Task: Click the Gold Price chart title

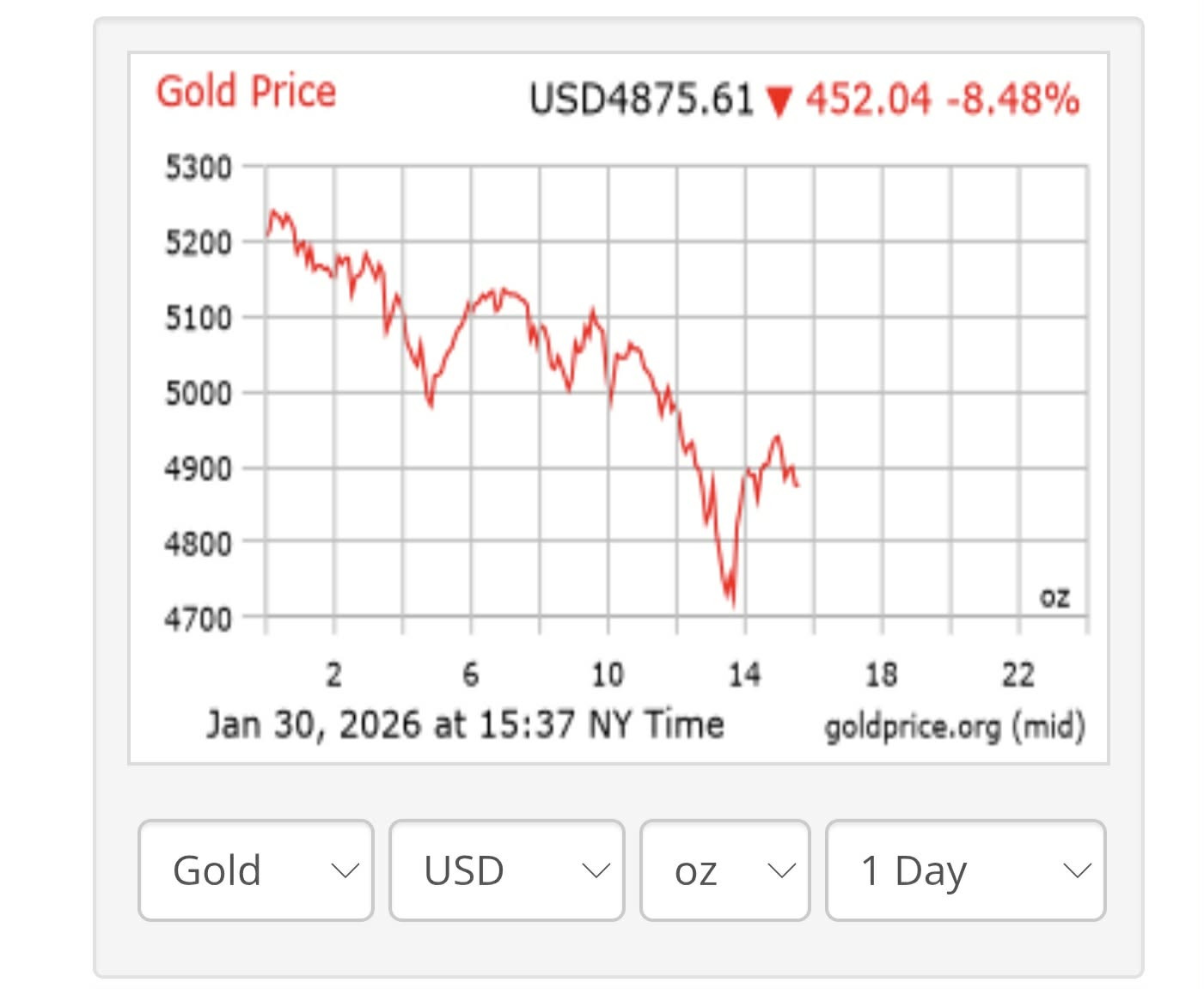Action: pyautogui.click(x=246, y=91)
